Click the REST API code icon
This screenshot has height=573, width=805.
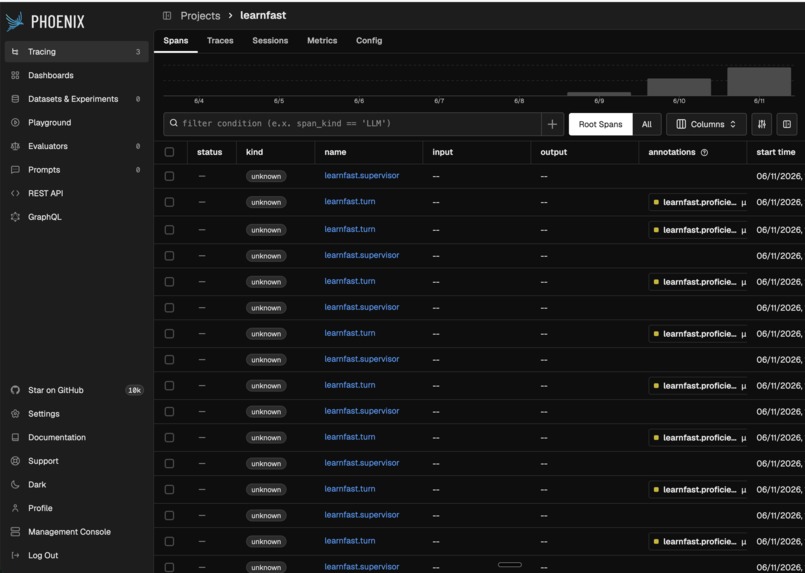point(15,194)
